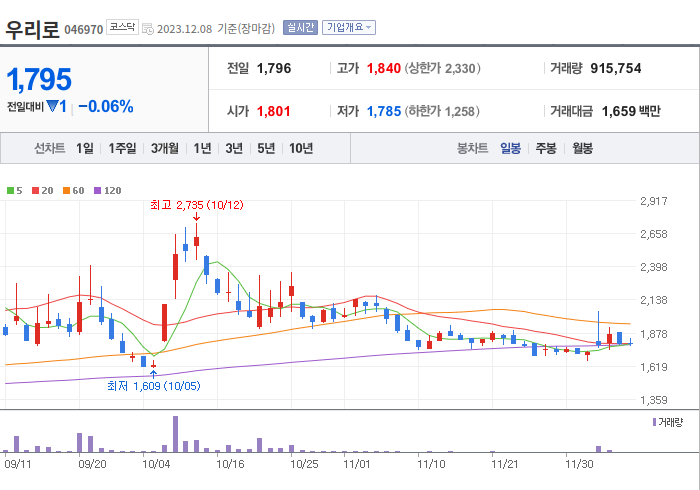The height and width of the screenshot is (490, 700).
Task: Click the purple 120-day moving average swatch
Action: (97, 191)
